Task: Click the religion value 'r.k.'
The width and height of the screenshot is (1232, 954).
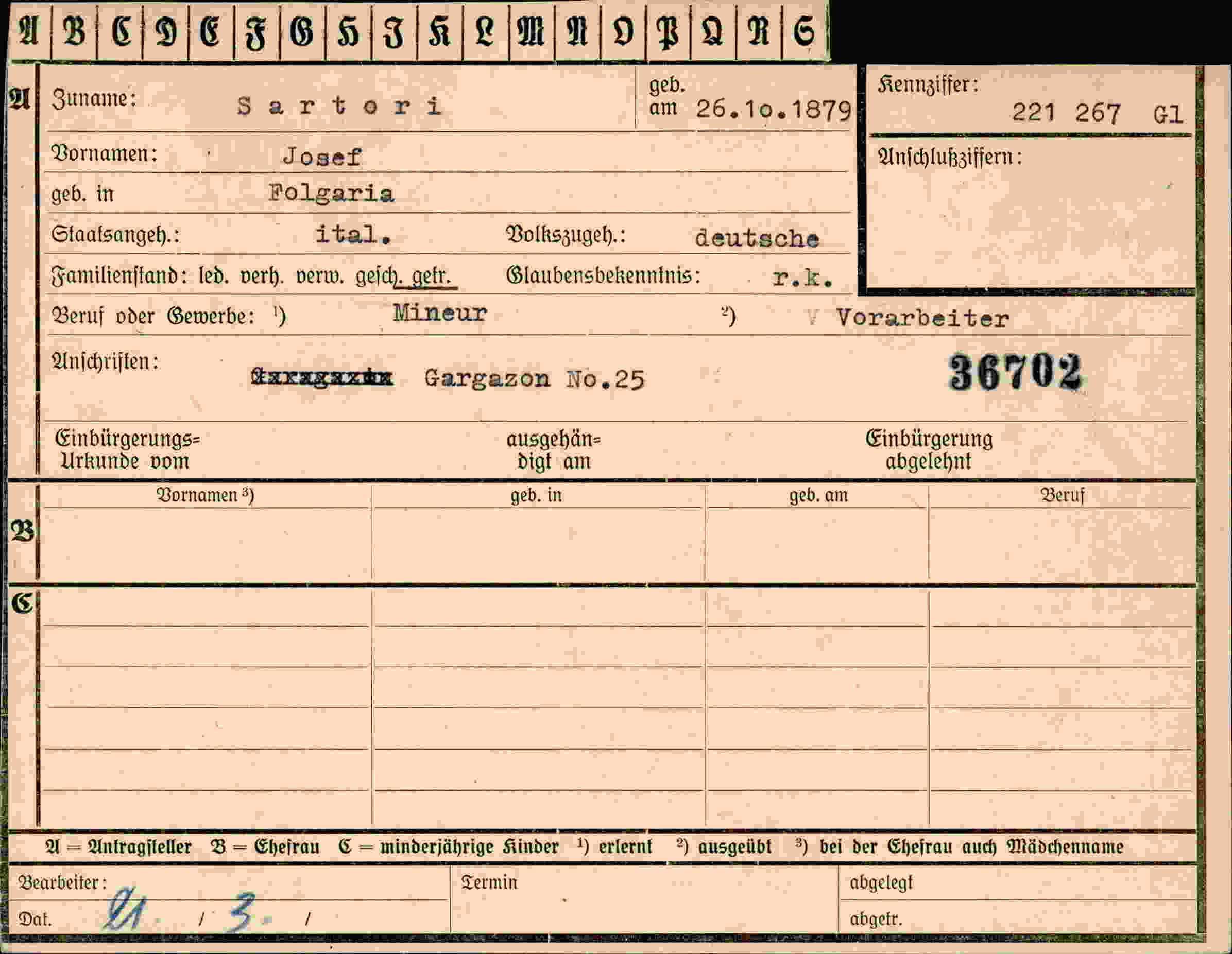Action: click(x=802, y=277)
